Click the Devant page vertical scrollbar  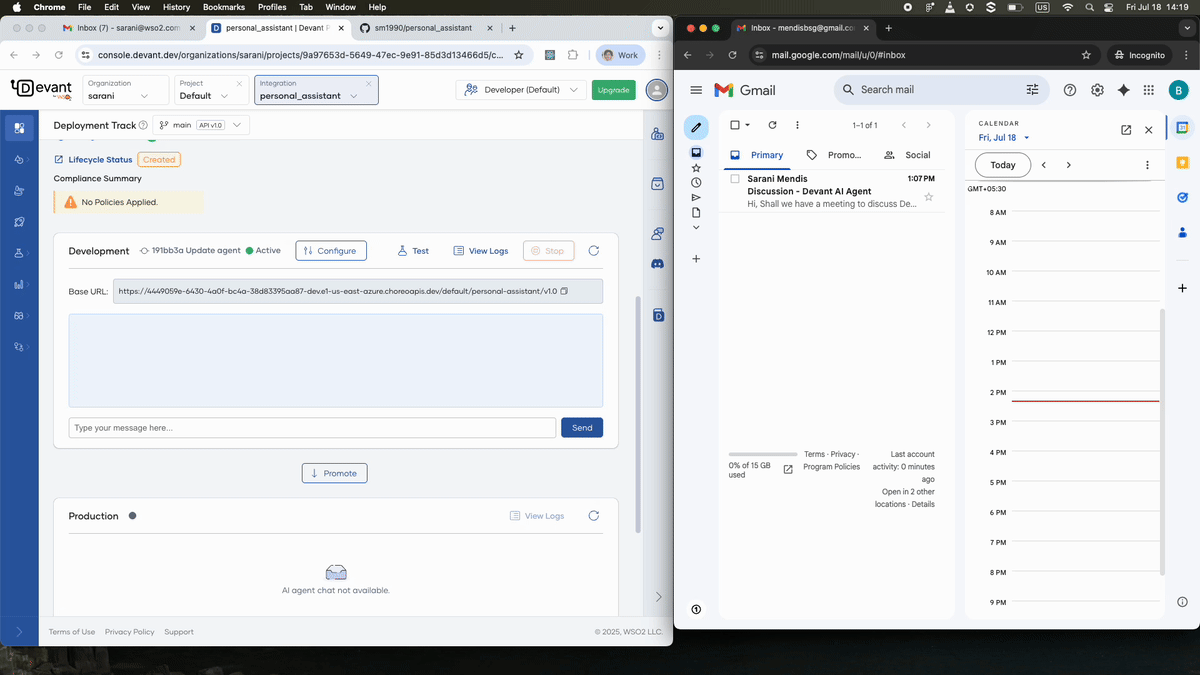point(637,414)
